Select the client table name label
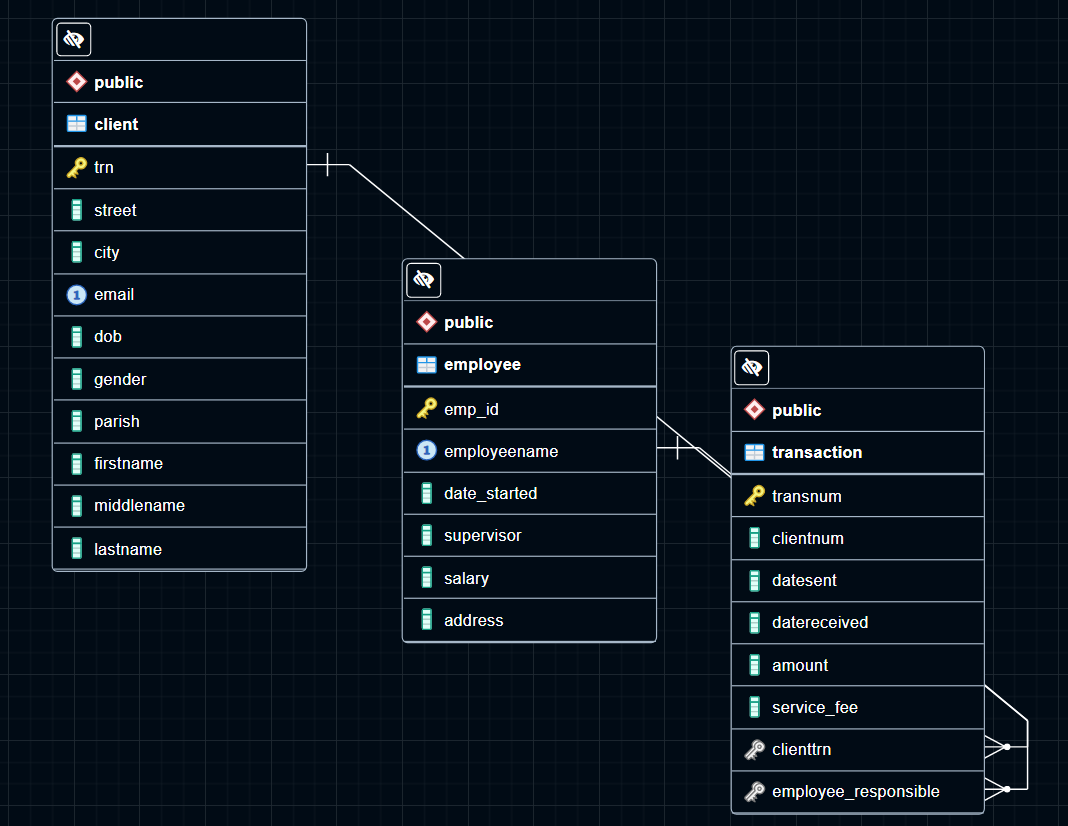This screenshot has height=826, width=1068. click(x=116, y=124)
